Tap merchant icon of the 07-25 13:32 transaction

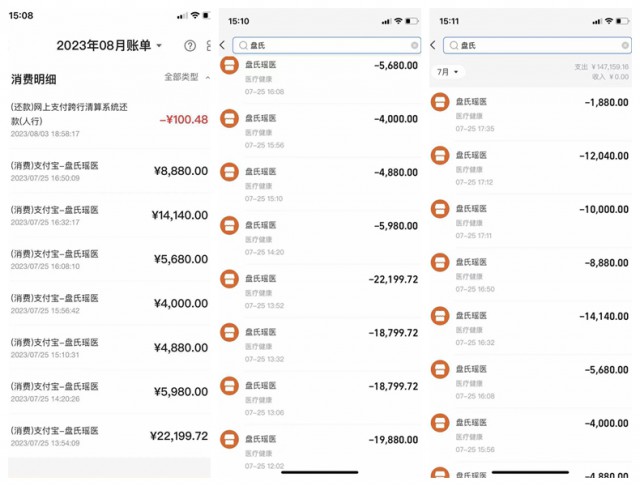tap(229, 332)
